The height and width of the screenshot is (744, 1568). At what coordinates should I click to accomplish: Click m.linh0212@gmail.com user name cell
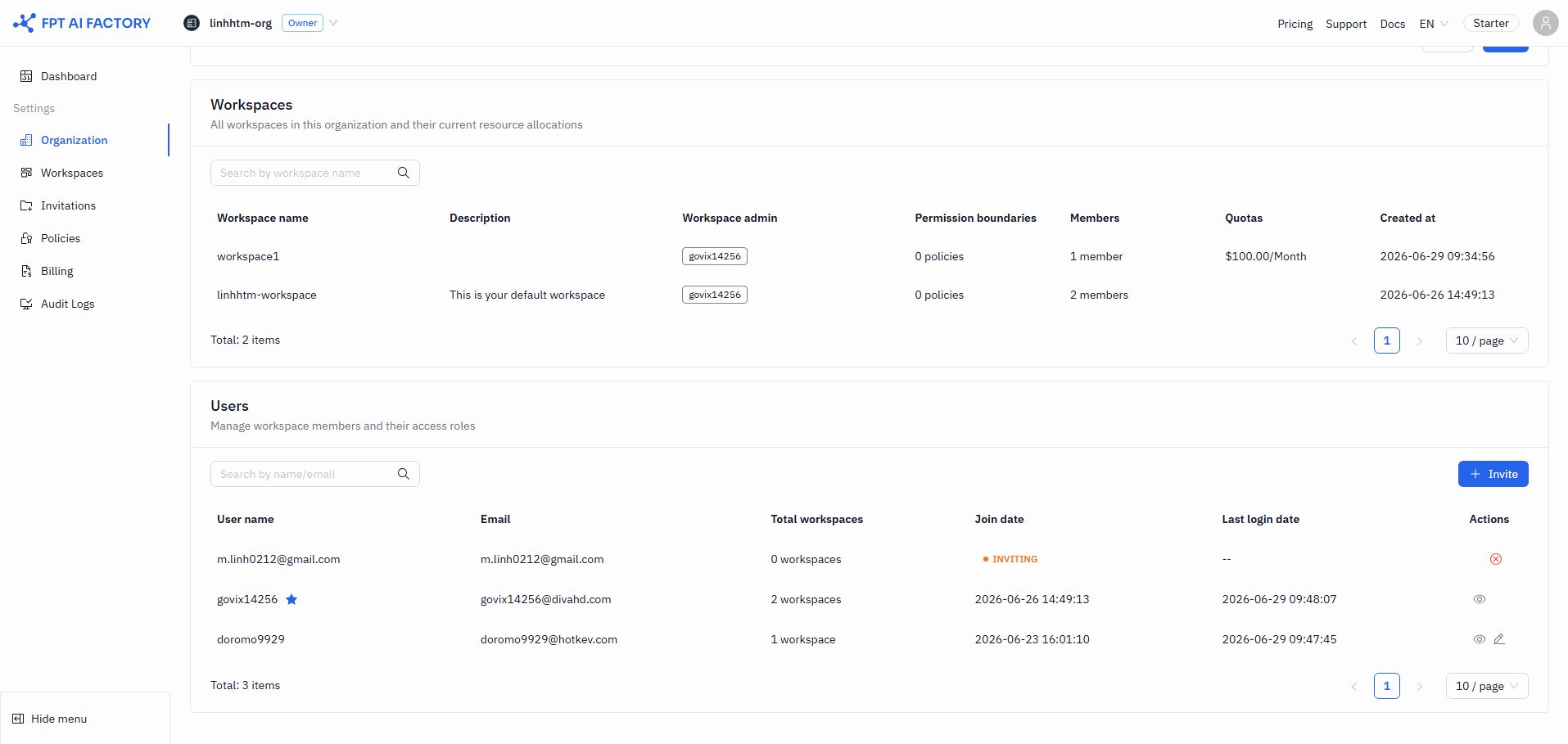tap(278, 559)
